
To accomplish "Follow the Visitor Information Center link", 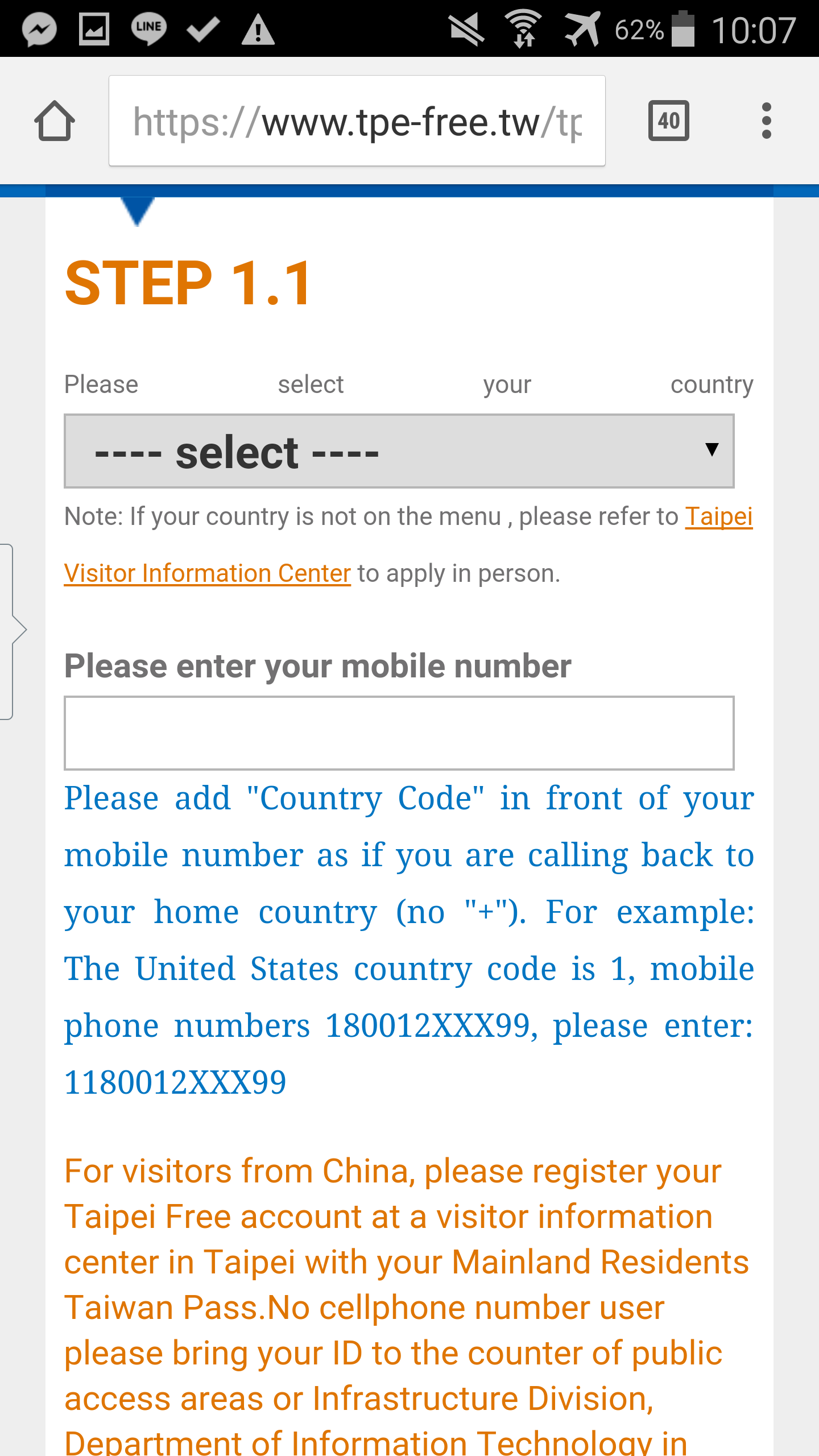I will [208, 573].
